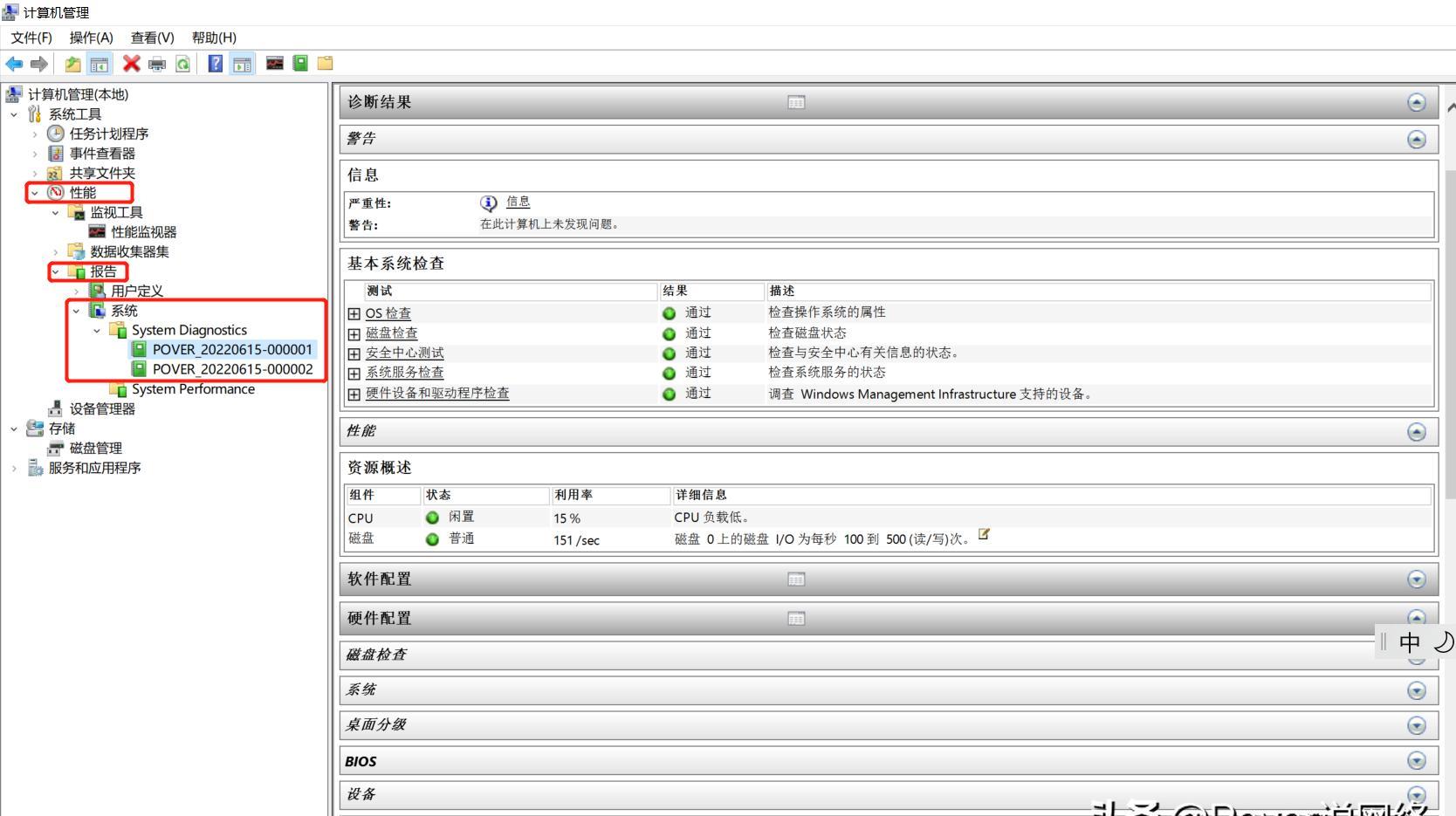Click the note icon beside 磁盘 I/O details
This screenshot has width=1456, height=816.
click(x=984, y=534)
